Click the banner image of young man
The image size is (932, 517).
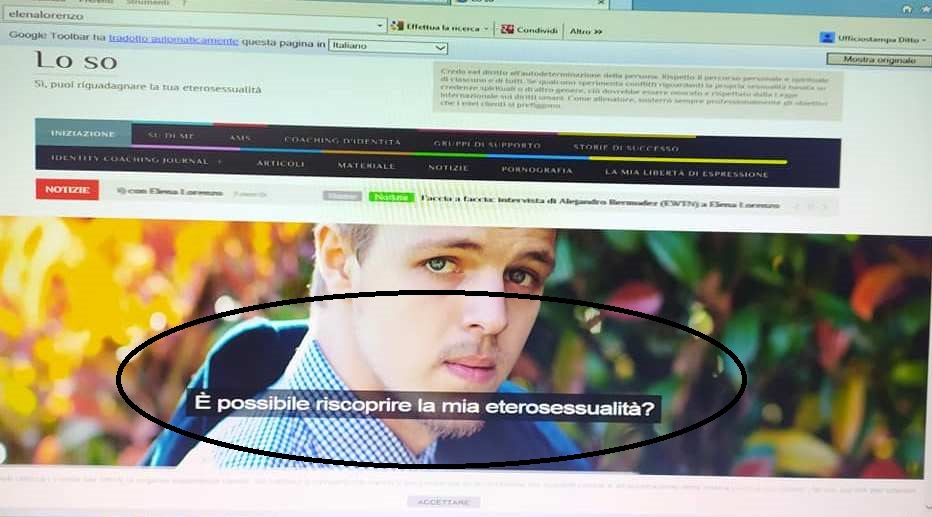point(466,348)
